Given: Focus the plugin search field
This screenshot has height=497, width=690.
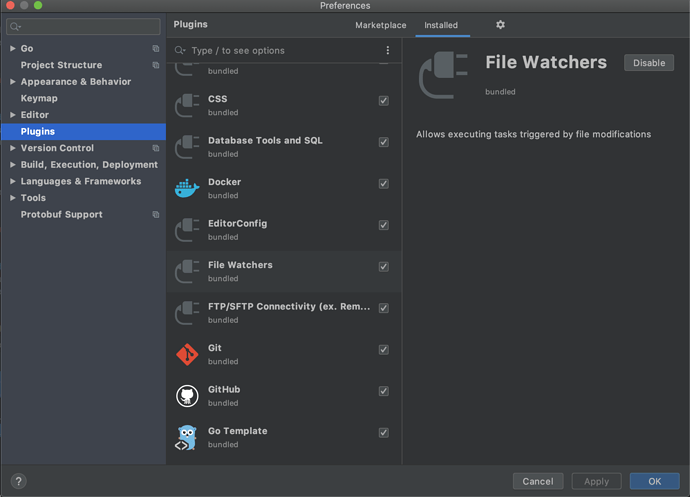Looking at the screenshot, I should [x=282, y=50].
